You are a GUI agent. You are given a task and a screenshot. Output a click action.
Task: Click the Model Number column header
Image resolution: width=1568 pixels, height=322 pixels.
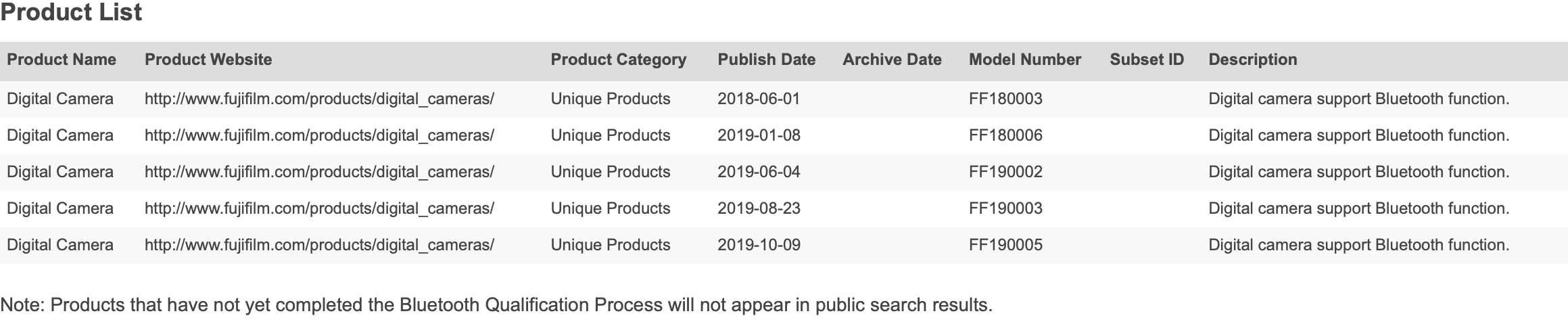tap(1025, 60)
